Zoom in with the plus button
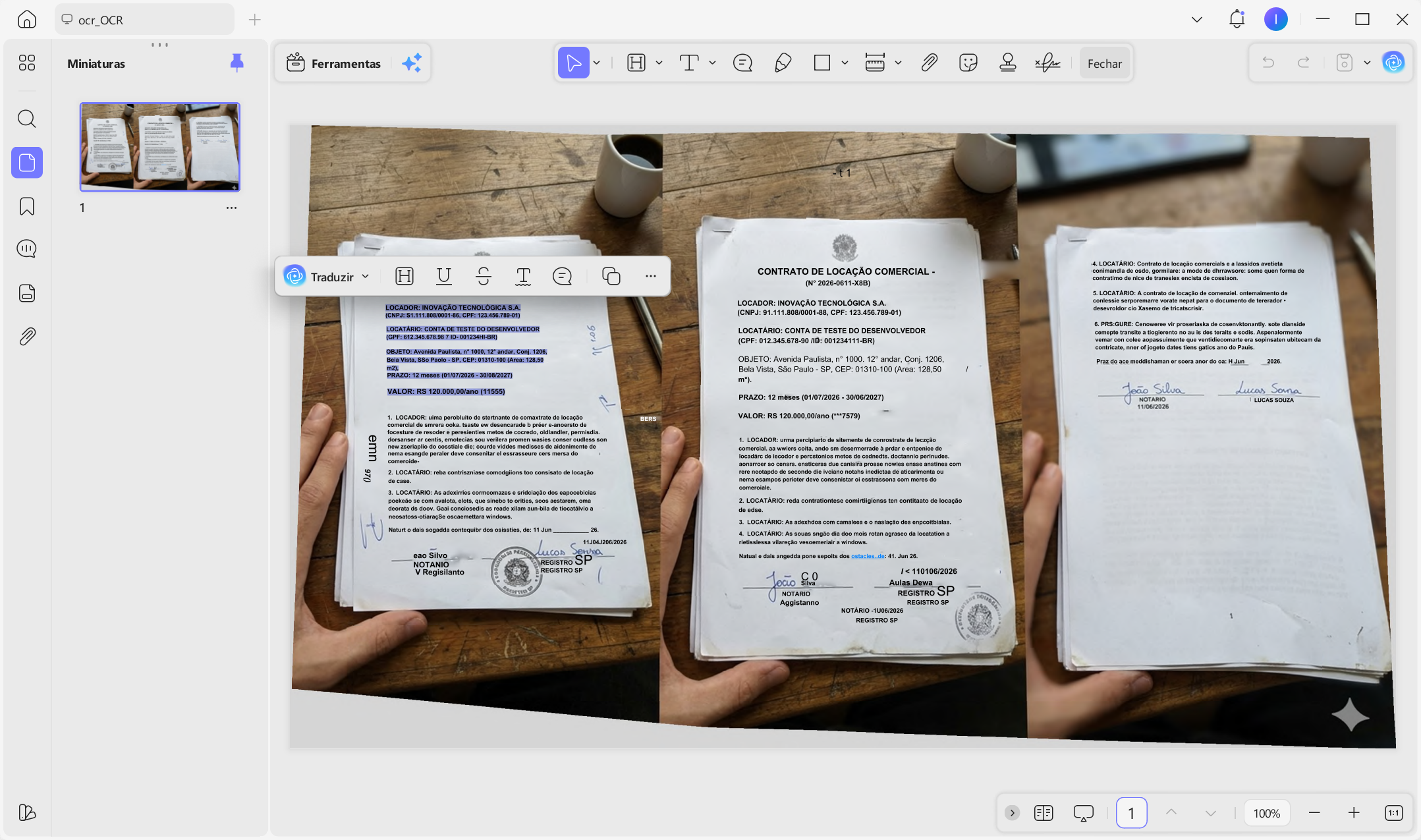 click(x=1354, y=813)
